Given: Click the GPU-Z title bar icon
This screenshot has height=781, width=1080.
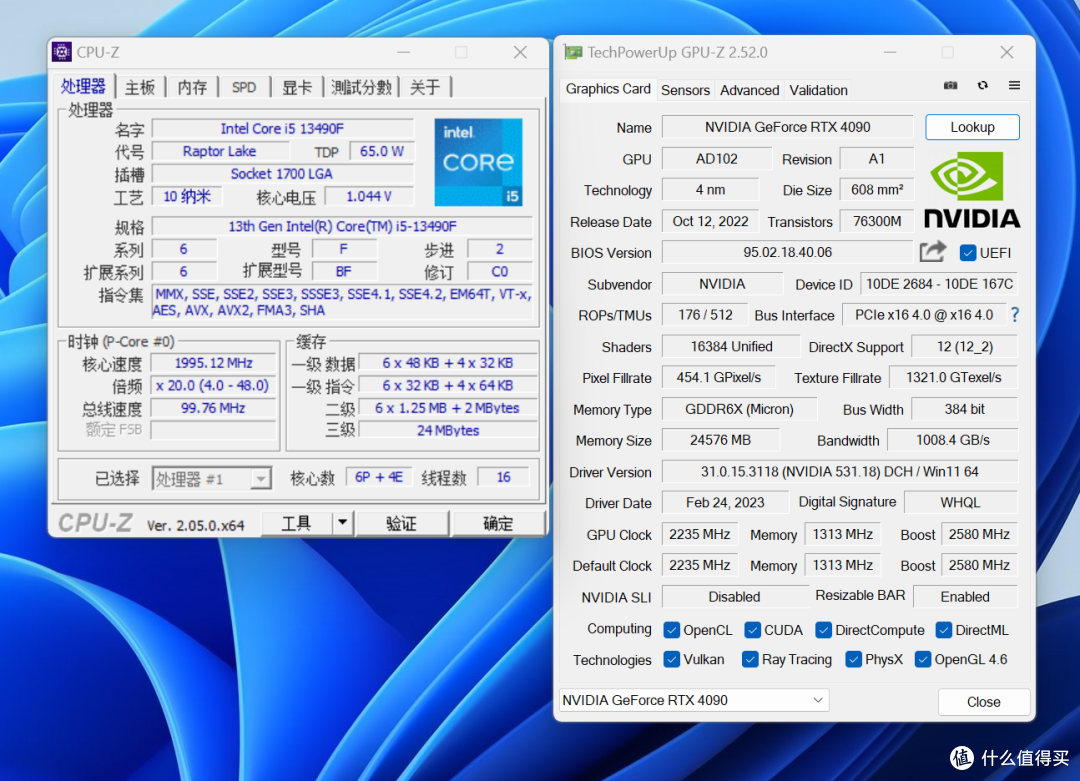Looking at the screenshot, I should pos(572,52).
